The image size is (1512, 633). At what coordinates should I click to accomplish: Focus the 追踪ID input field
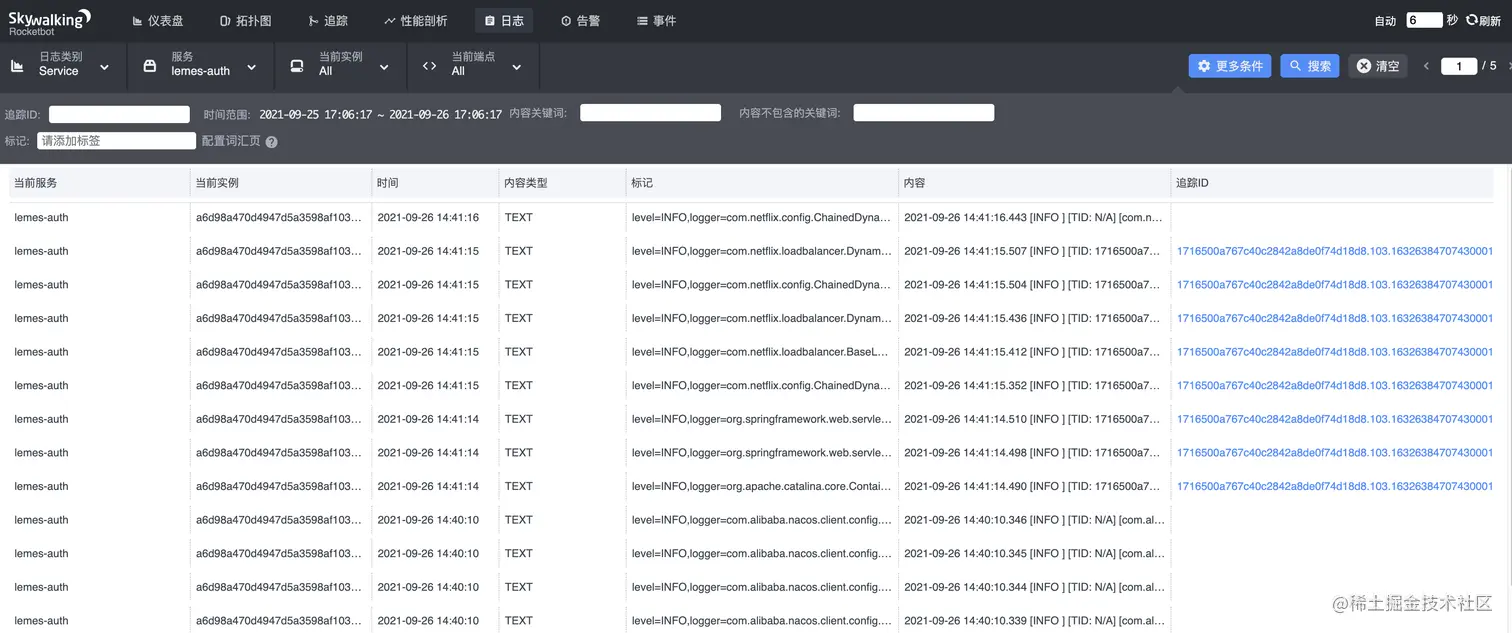119,114
